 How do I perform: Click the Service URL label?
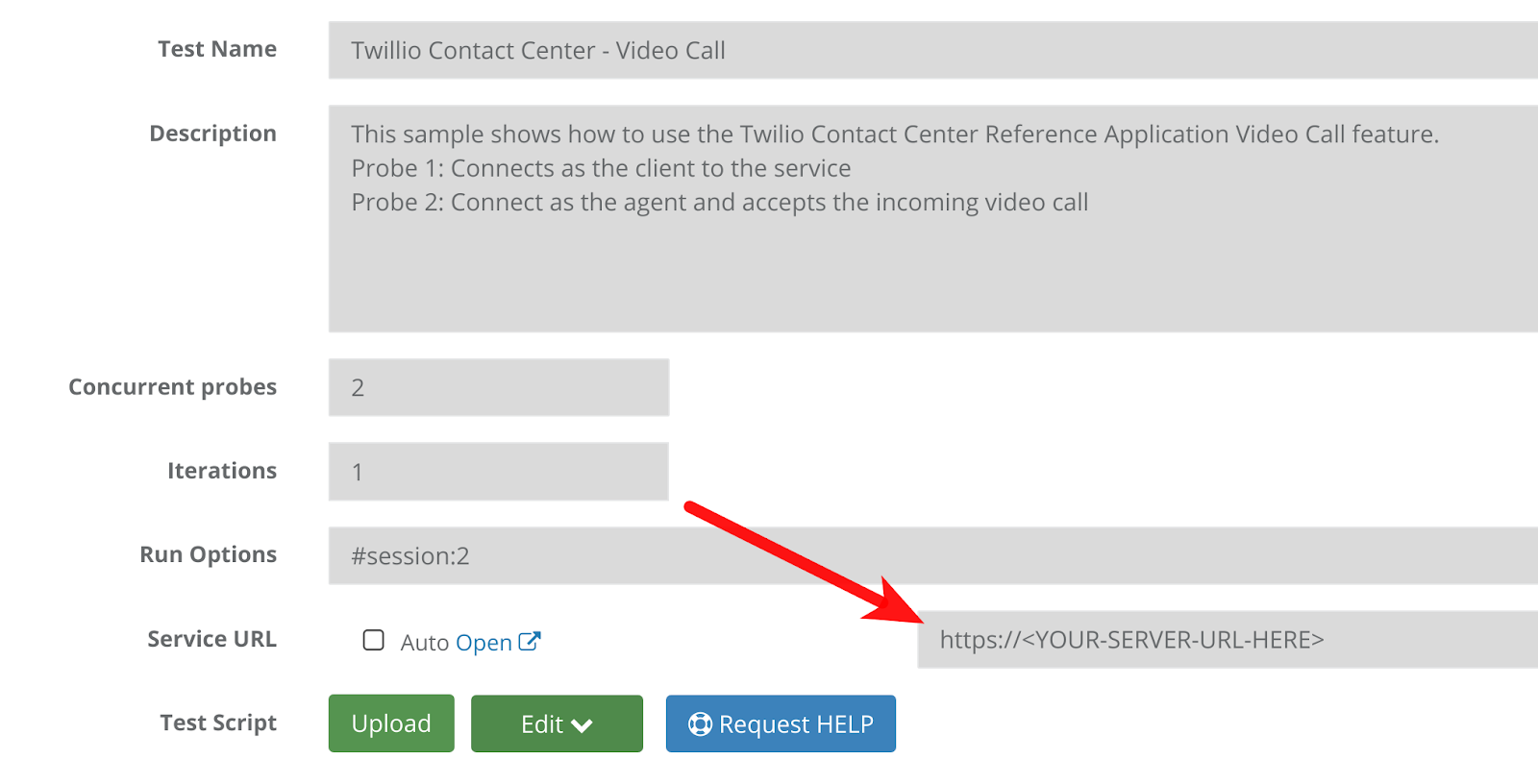click(x=211, y=639)
